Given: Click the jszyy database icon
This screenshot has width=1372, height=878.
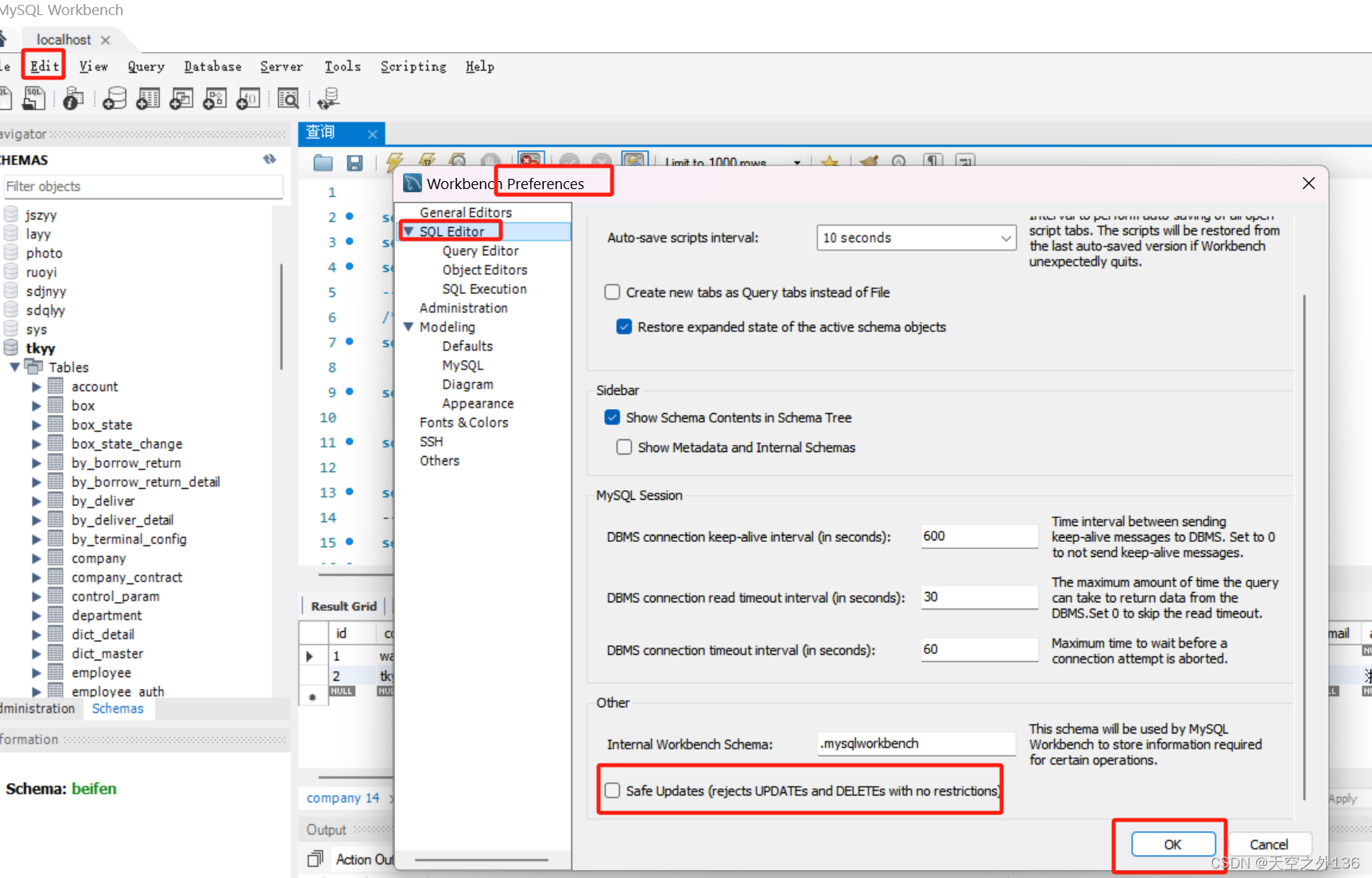Looking at the screenshot, I should [11, 215].
